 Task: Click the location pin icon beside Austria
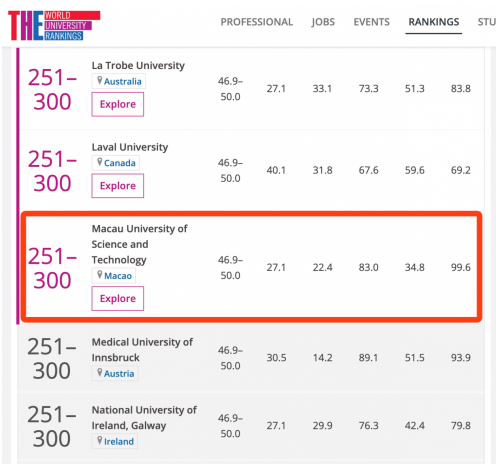[99, 373]
